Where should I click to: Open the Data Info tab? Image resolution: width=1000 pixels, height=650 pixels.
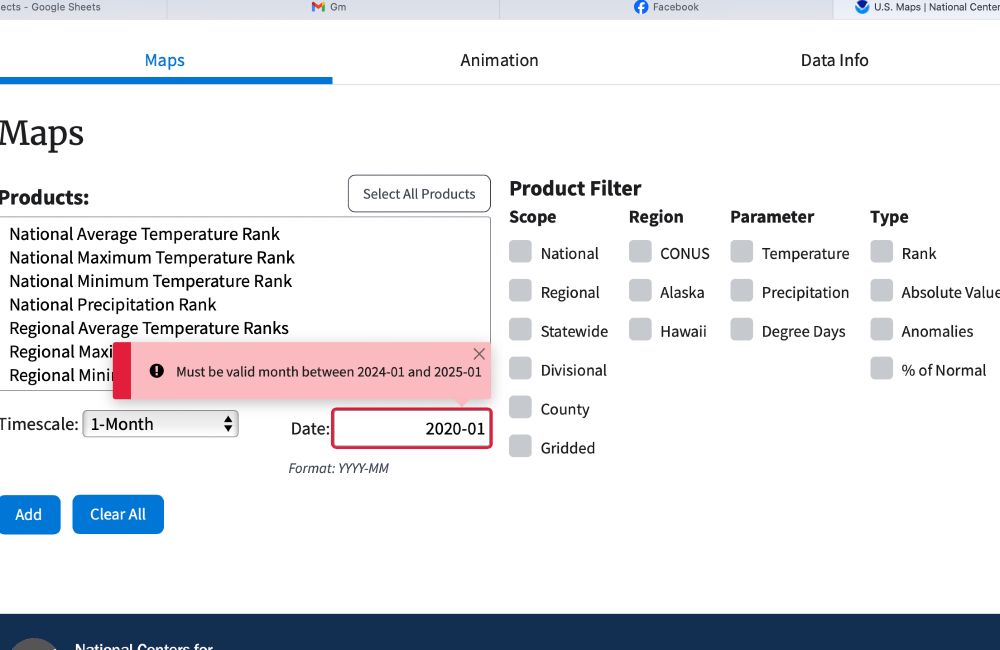834,60
